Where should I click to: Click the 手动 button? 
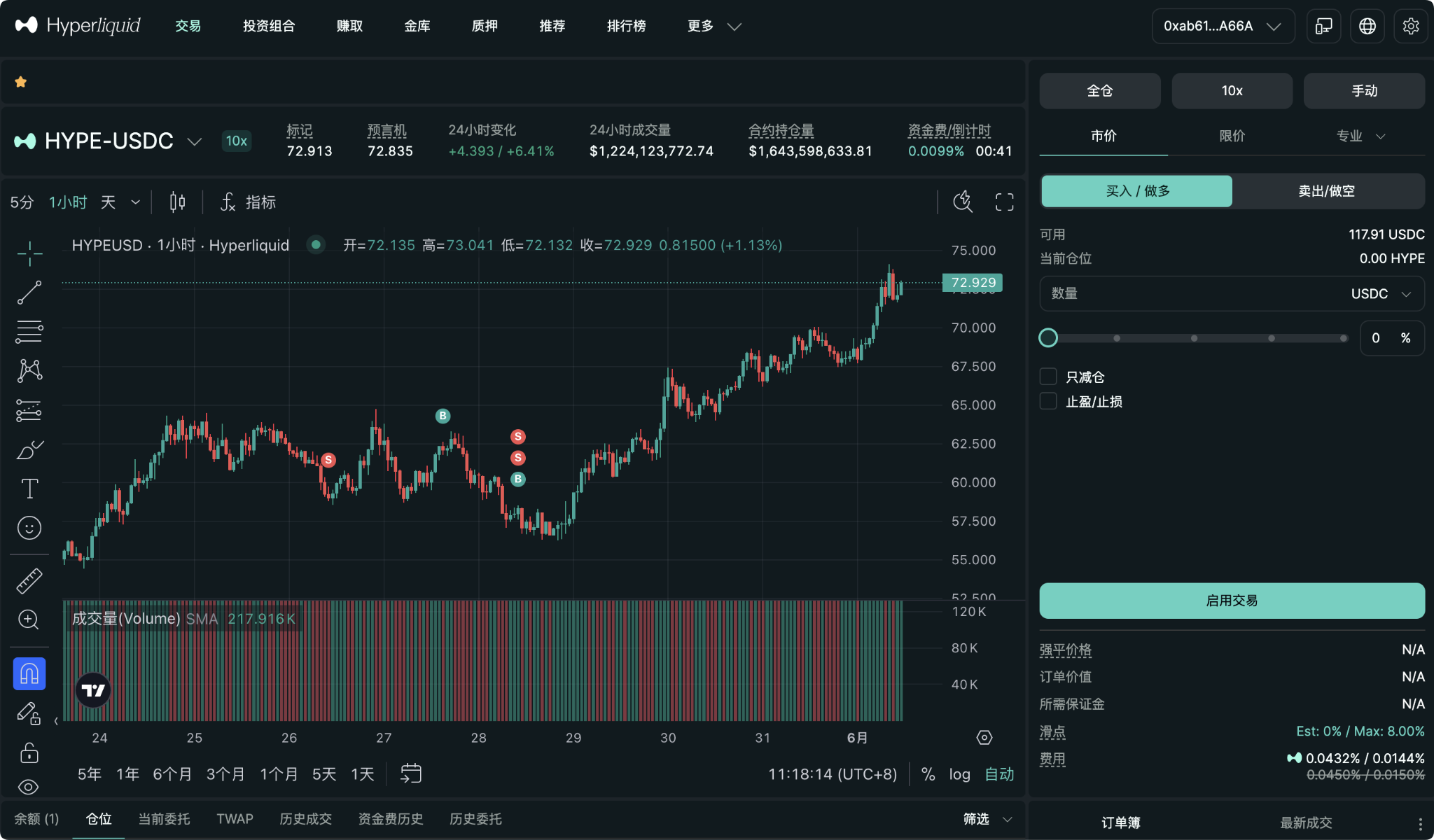click(x=1364, y=91)
